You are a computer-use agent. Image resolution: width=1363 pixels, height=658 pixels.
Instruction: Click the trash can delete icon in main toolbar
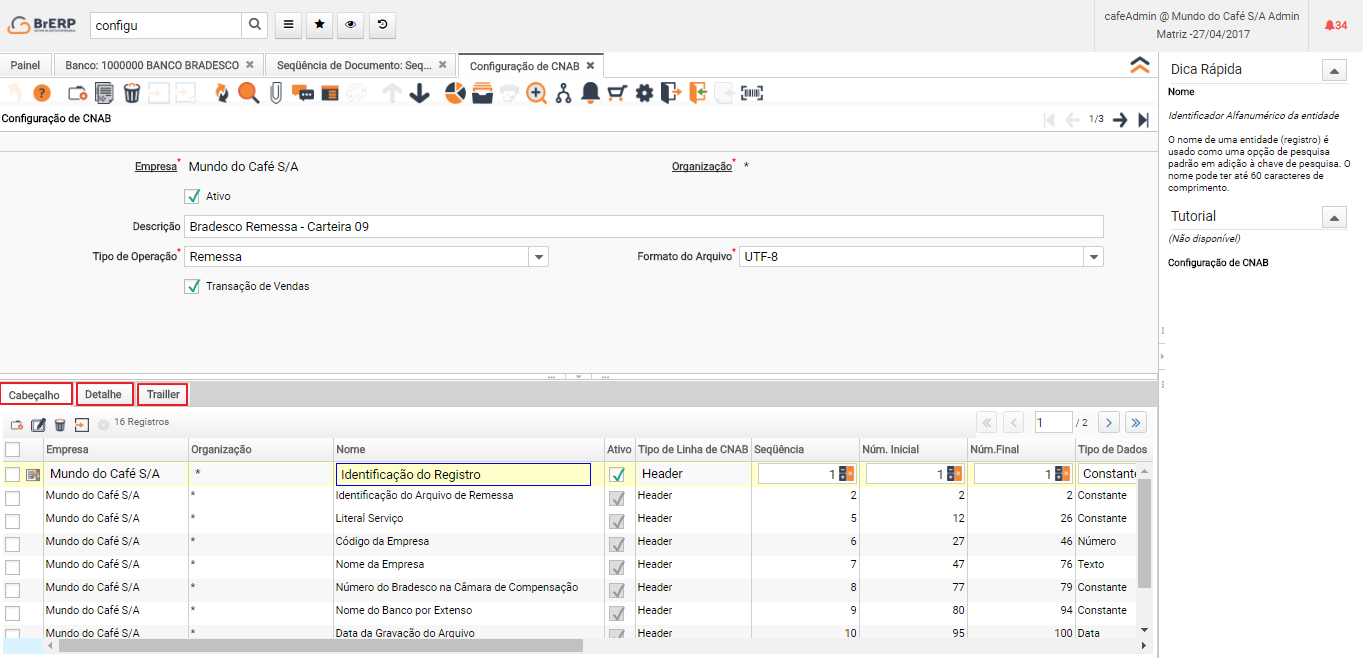tap(131, 93)
